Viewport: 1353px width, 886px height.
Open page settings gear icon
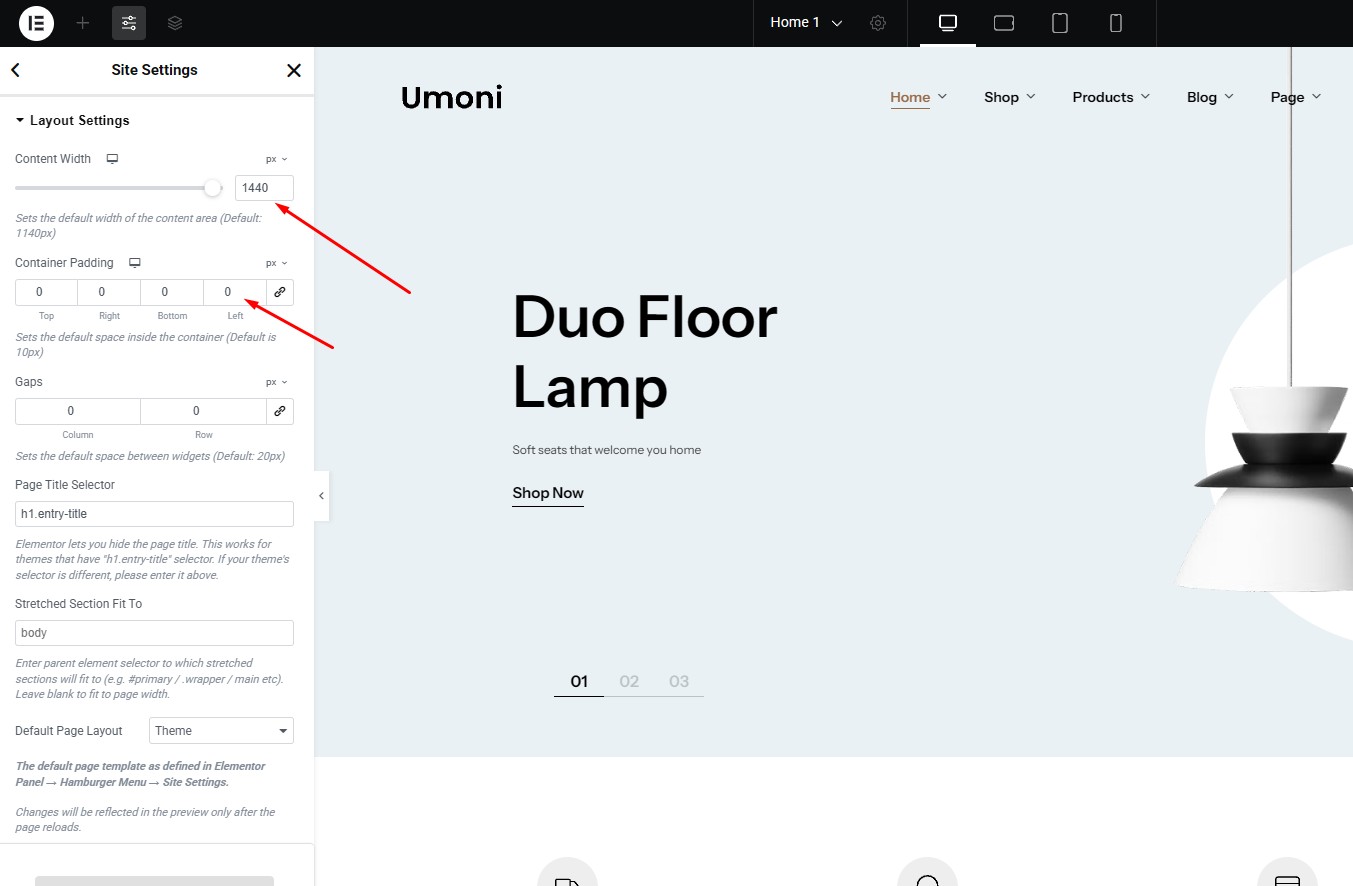pyautogui.click(x=878, y=23)
